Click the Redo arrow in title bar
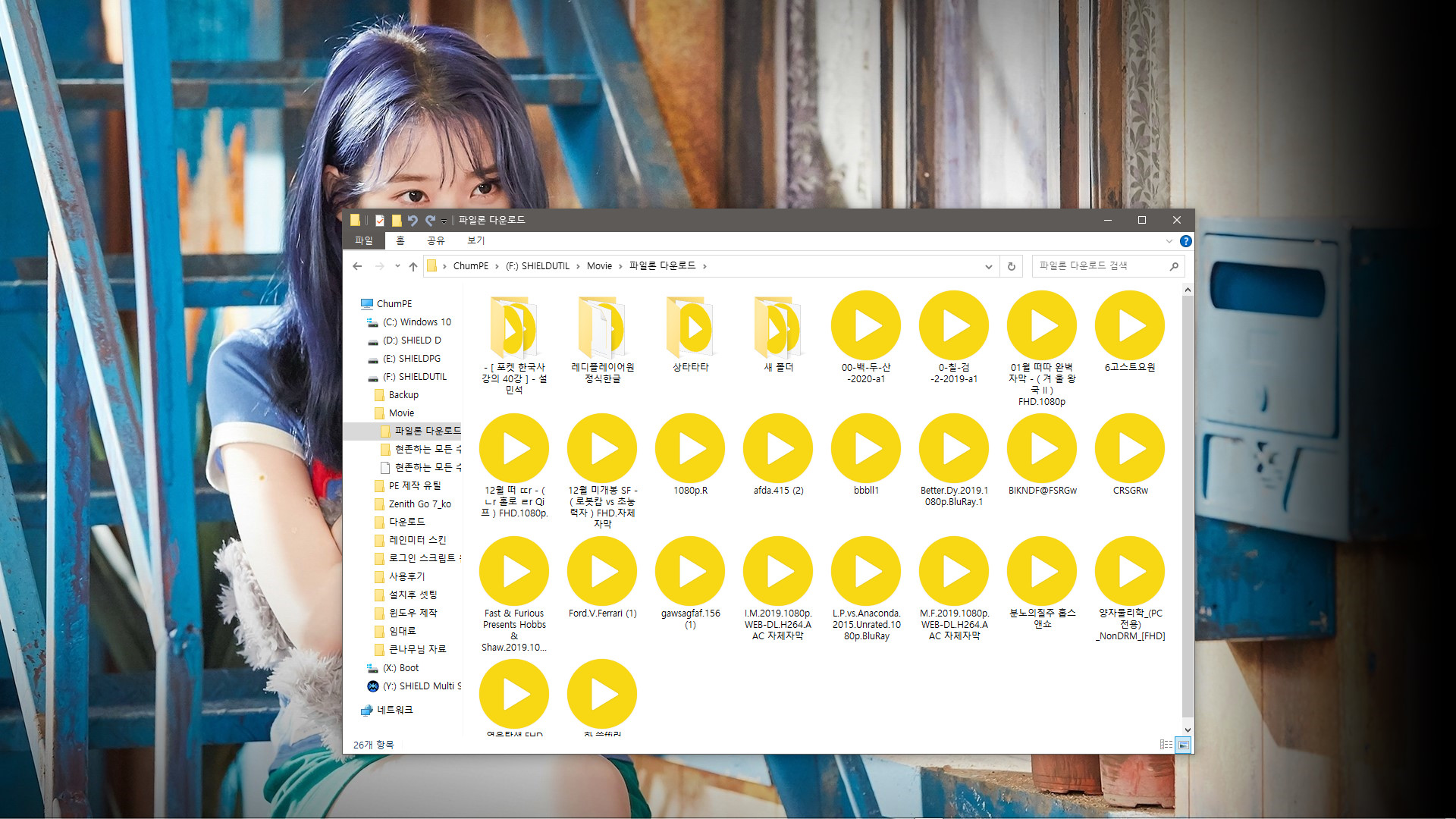Viewport: 1456px width, 819px height. click(x=430, y=221)
